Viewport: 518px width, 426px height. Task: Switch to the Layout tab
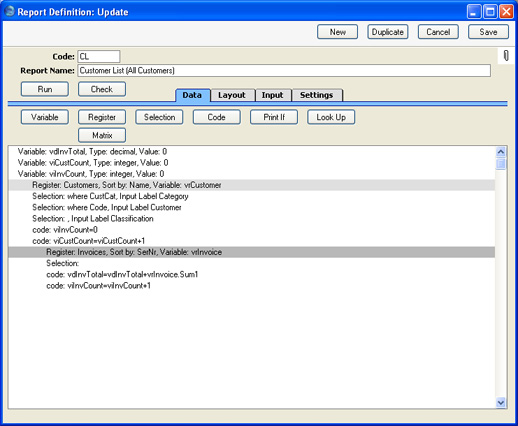232,95
